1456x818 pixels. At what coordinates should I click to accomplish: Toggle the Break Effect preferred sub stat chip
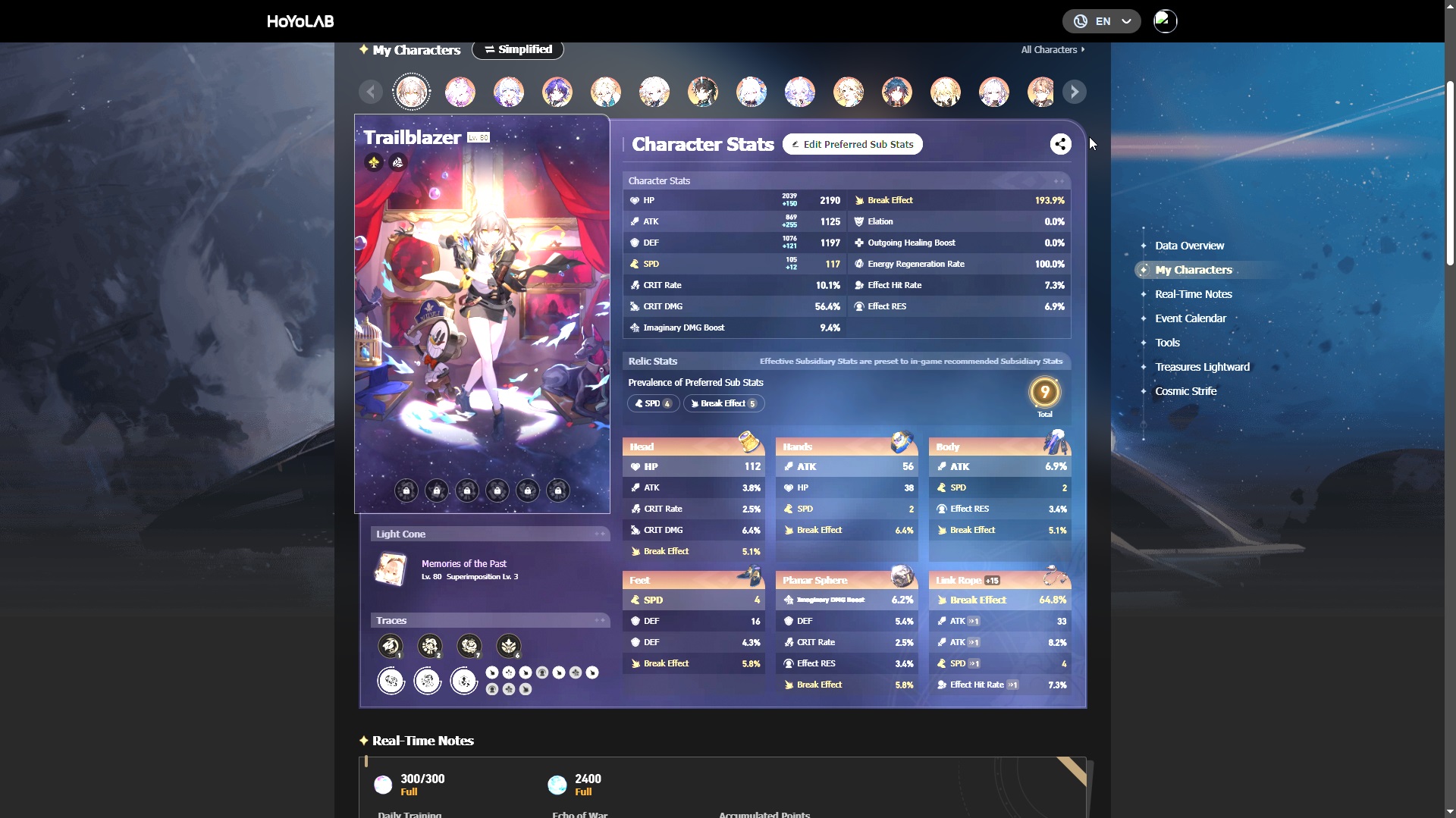pyautogui.click(x=723, y=403)
